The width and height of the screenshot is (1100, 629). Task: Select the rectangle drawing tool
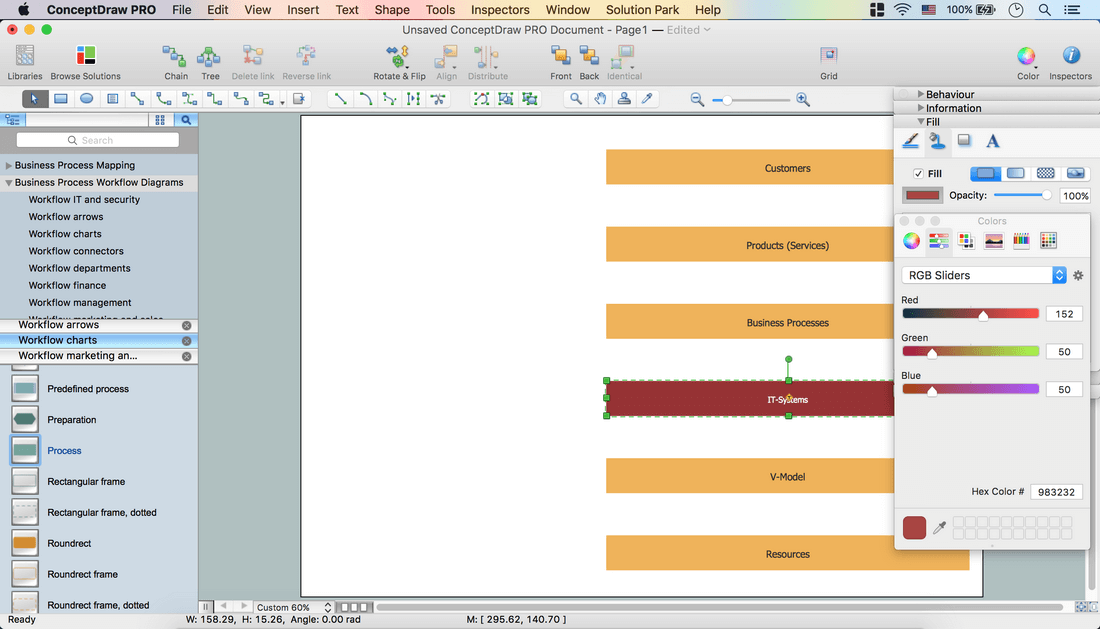coord(61,99)
